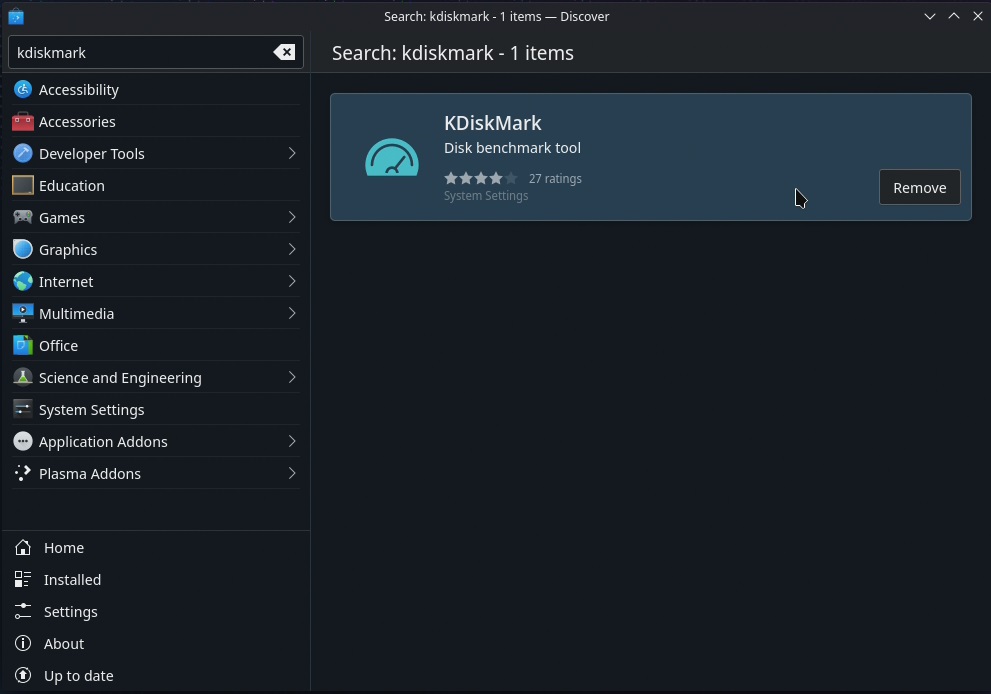Open the Accessibility category icon
991x694 pixels.
[x=23, y=90]
